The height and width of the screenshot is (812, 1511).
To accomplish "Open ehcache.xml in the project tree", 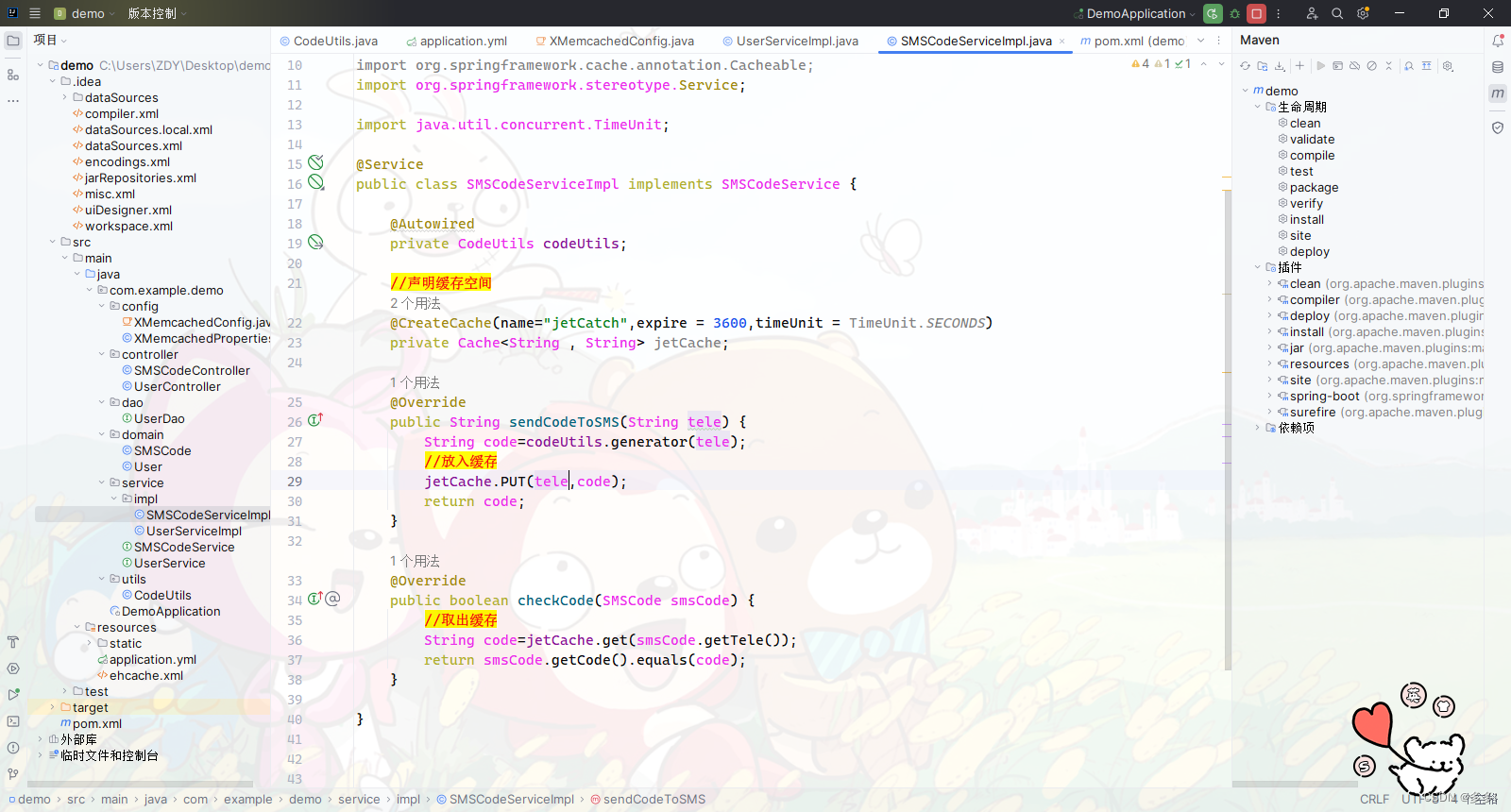I will [x=146, y=675].
